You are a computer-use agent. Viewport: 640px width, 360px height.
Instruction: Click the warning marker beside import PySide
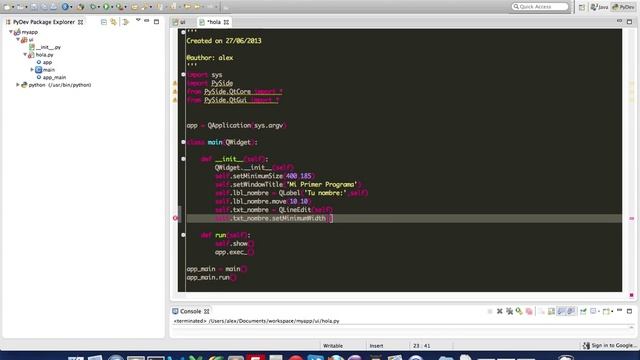175,83
